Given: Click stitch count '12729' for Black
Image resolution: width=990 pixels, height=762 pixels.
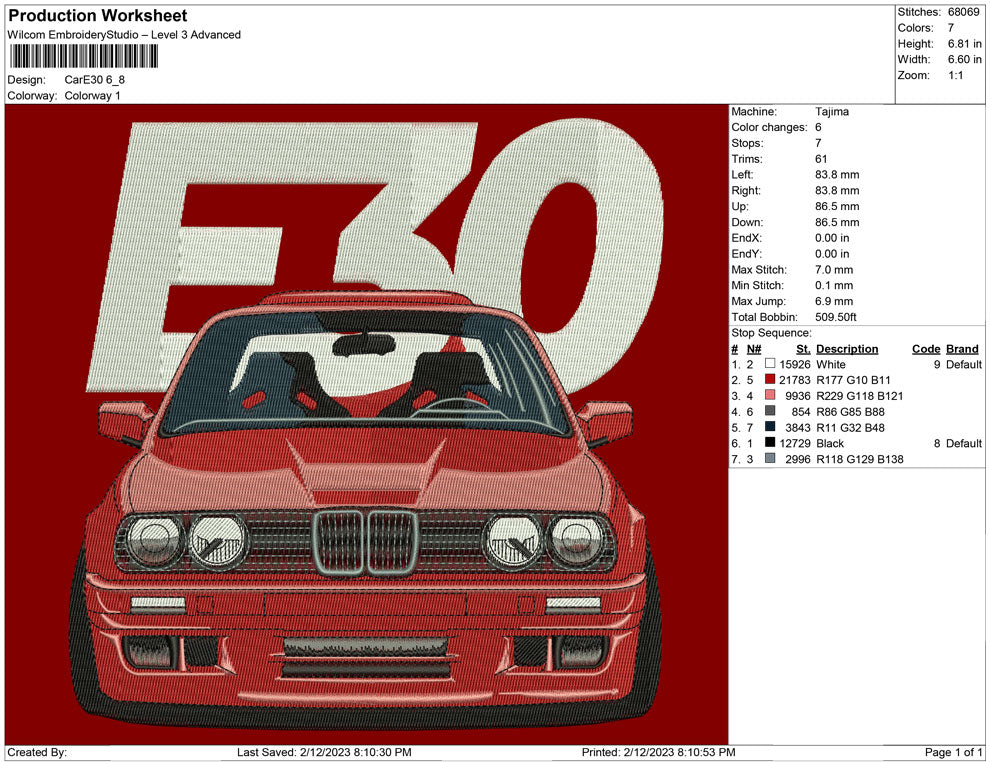Looking at the screenshot, I should 795,443.
